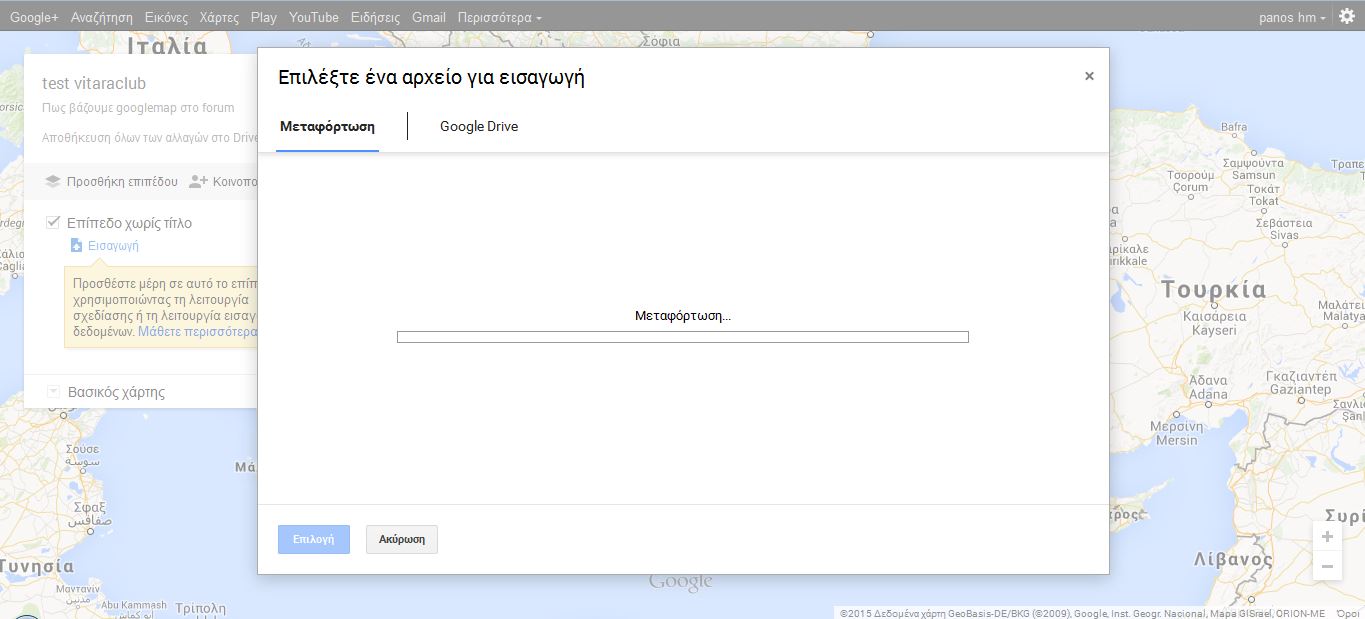Close the import file dialog
Image resolution: width=1365 pixels, height=619 pixels.
(x=1089, y=76)
